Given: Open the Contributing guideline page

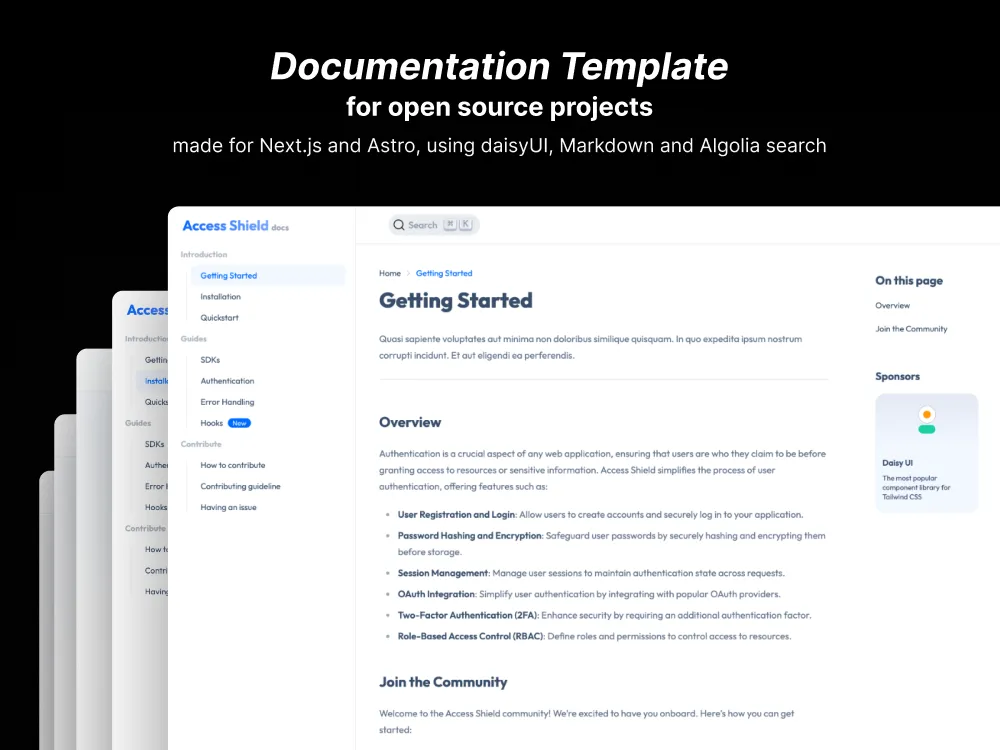Looking at the screenshot, I should pyautogui.click(x=240, y=486).
